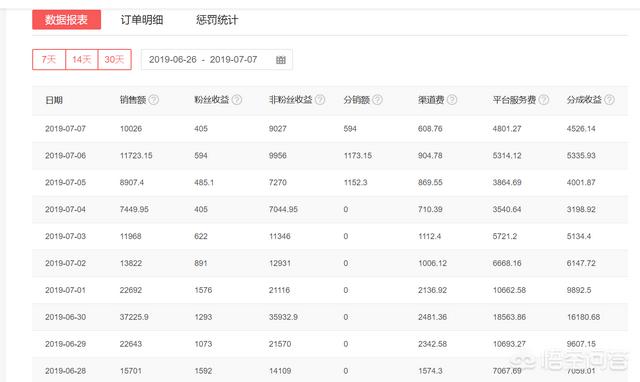Click fan revenue value 1576

[x=203, y=290]
